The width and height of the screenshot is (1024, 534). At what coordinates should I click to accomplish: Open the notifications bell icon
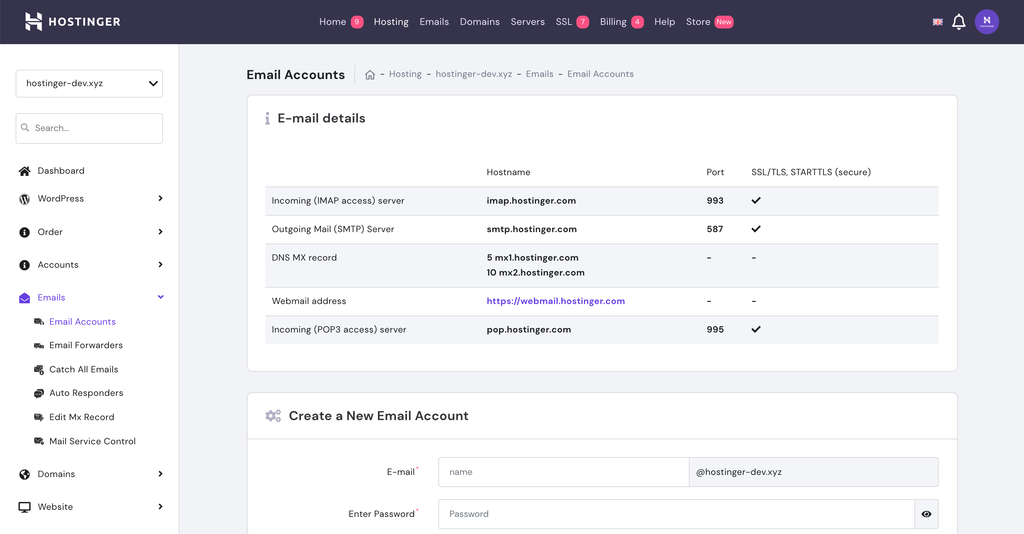pyautogui.click(x=958, y=22)
